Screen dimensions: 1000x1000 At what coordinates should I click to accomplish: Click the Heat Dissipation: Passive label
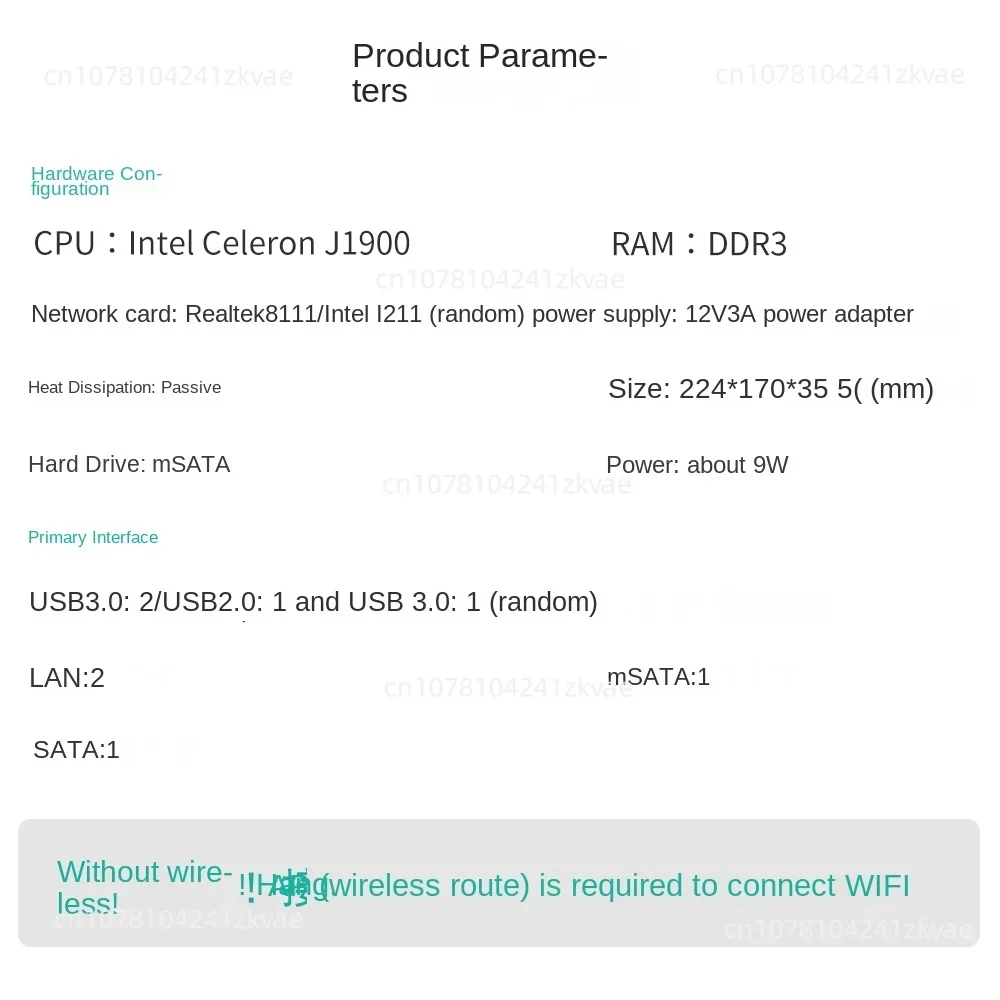pos(124,387)
